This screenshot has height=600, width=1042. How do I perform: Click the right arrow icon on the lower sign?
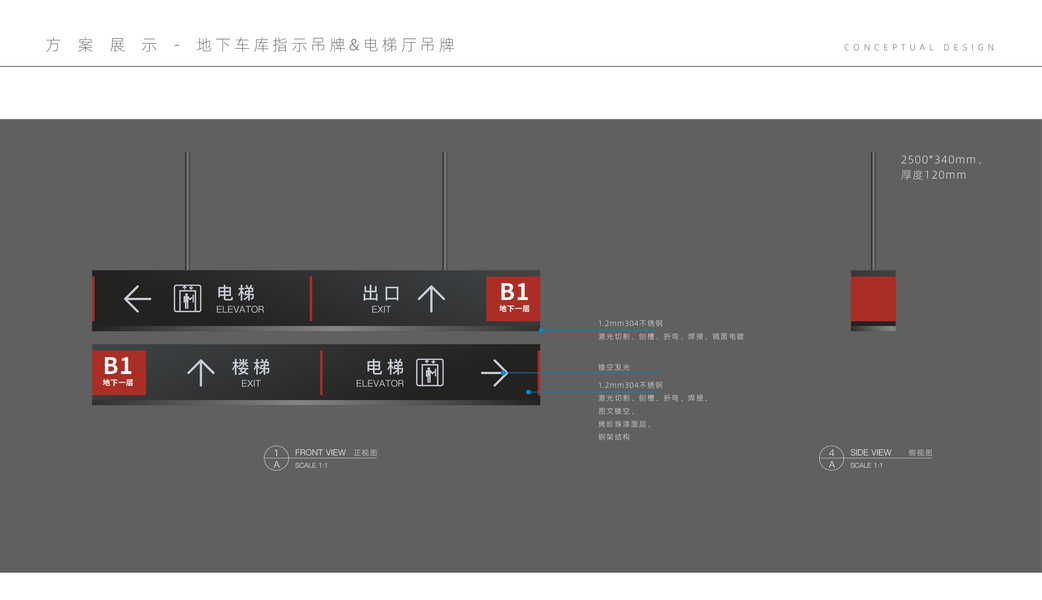click(494, 373)
